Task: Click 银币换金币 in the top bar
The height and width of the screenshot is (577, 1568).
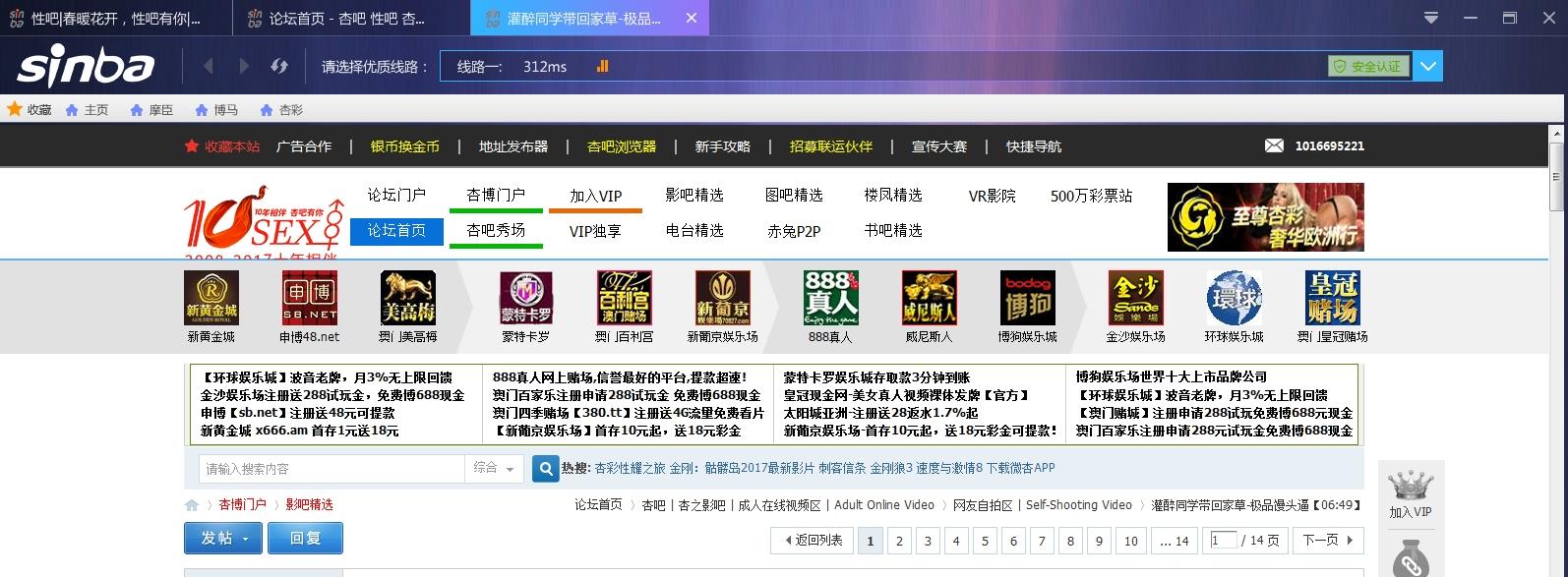Action: (405, 146)
